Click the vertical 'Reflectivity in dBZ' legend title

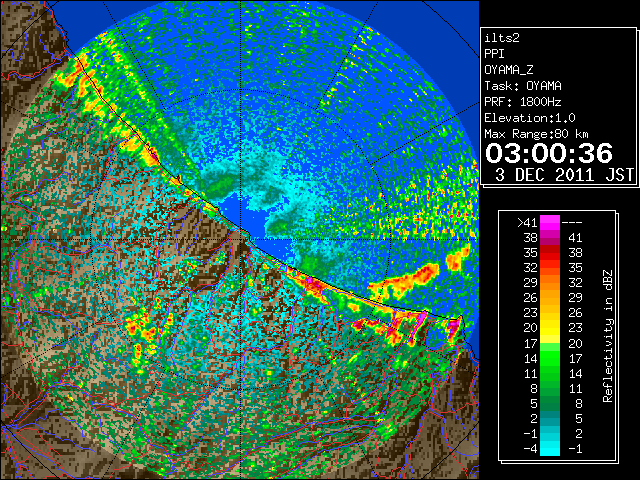click(x=608, y=336)
